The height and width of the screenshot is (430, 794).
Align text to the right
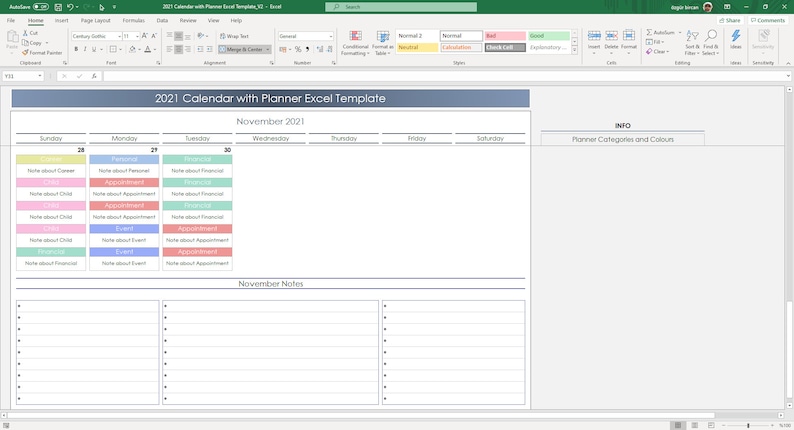188,49
